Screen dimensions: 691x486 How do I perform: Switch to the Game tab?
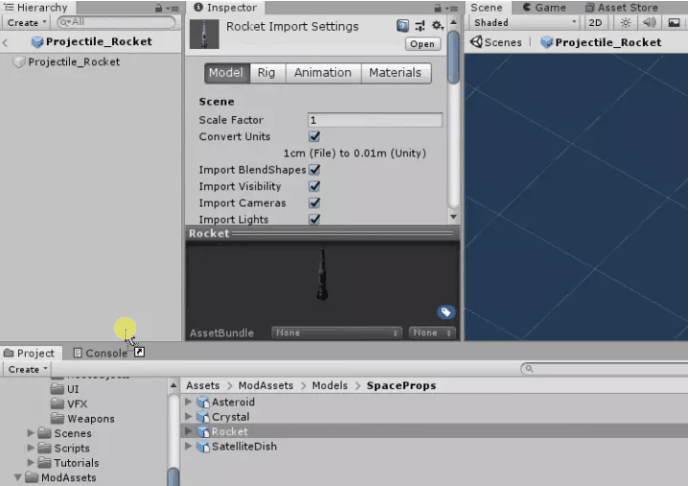coord(545,7)
